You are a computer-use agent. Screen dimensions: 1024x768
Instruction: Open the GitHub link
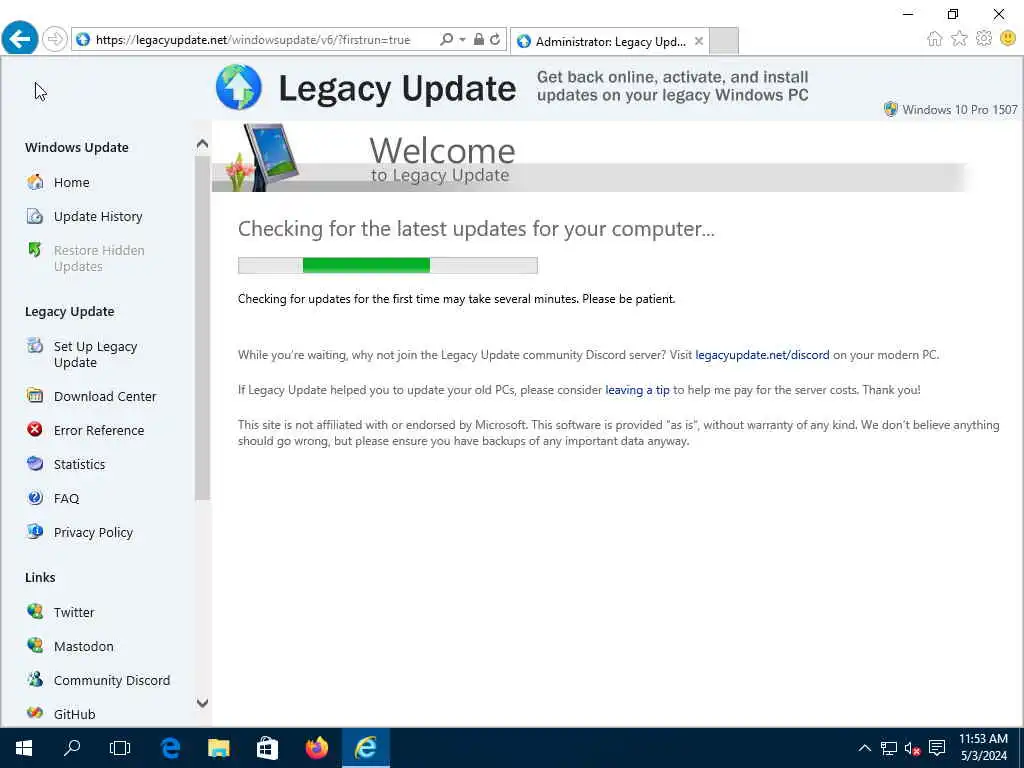(74, 714)
